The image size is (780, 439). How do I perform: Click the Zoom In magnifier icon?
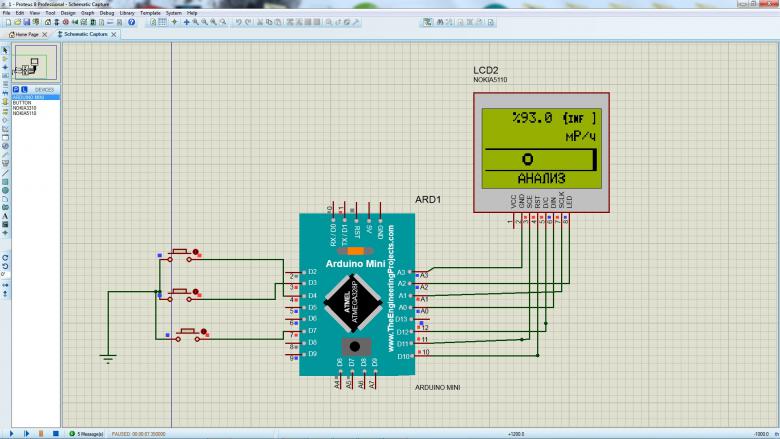(195, 22)
